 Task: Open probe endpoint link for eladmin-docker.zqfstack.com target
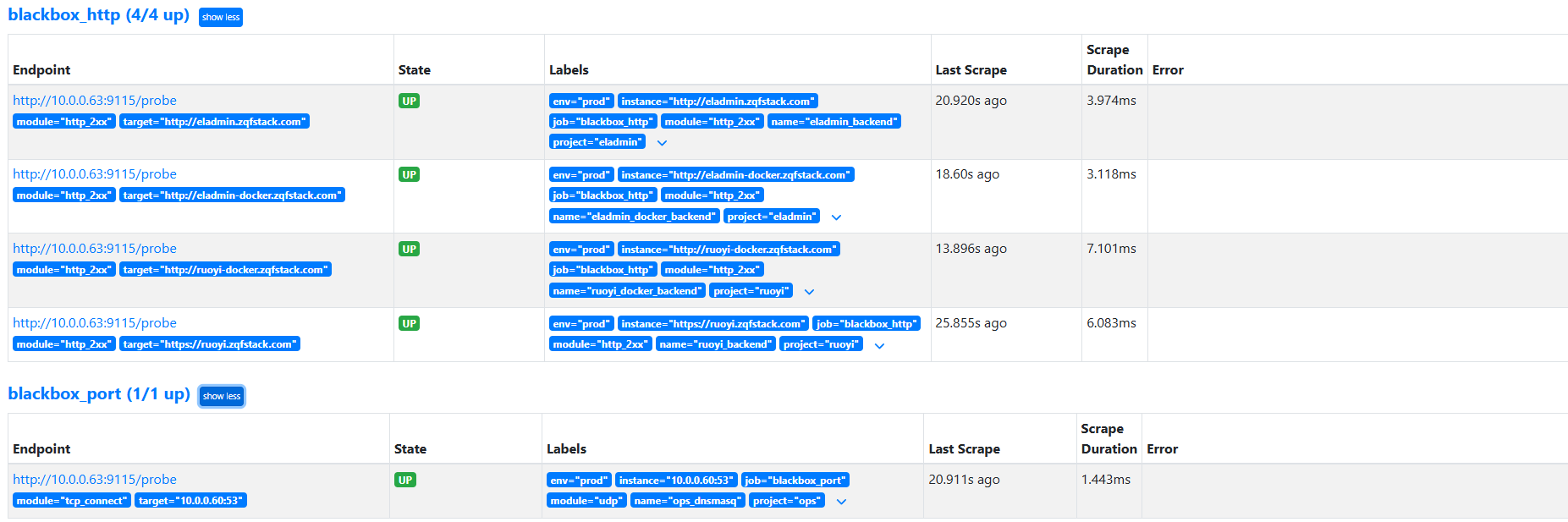click(x=95, y=174)
